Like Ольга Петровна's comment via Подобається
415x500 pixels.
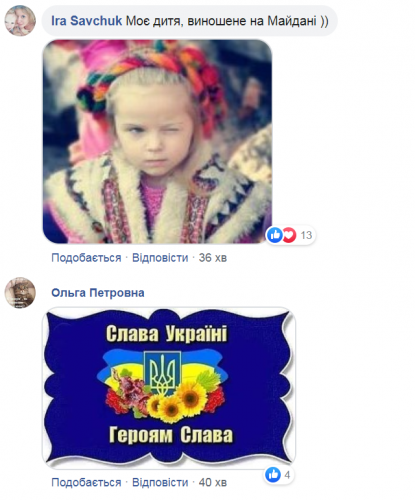point(86,482)
